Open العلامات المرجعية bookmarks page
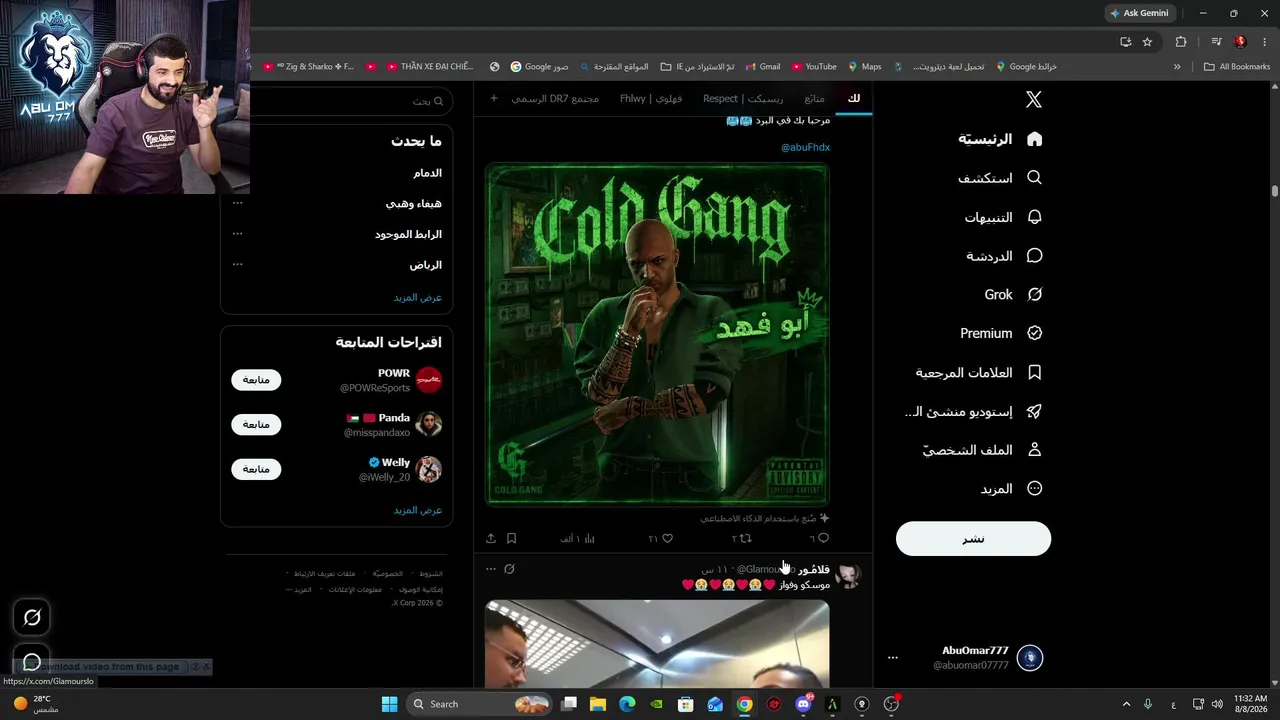This screenshot has height=720, width=1280. 979,372
